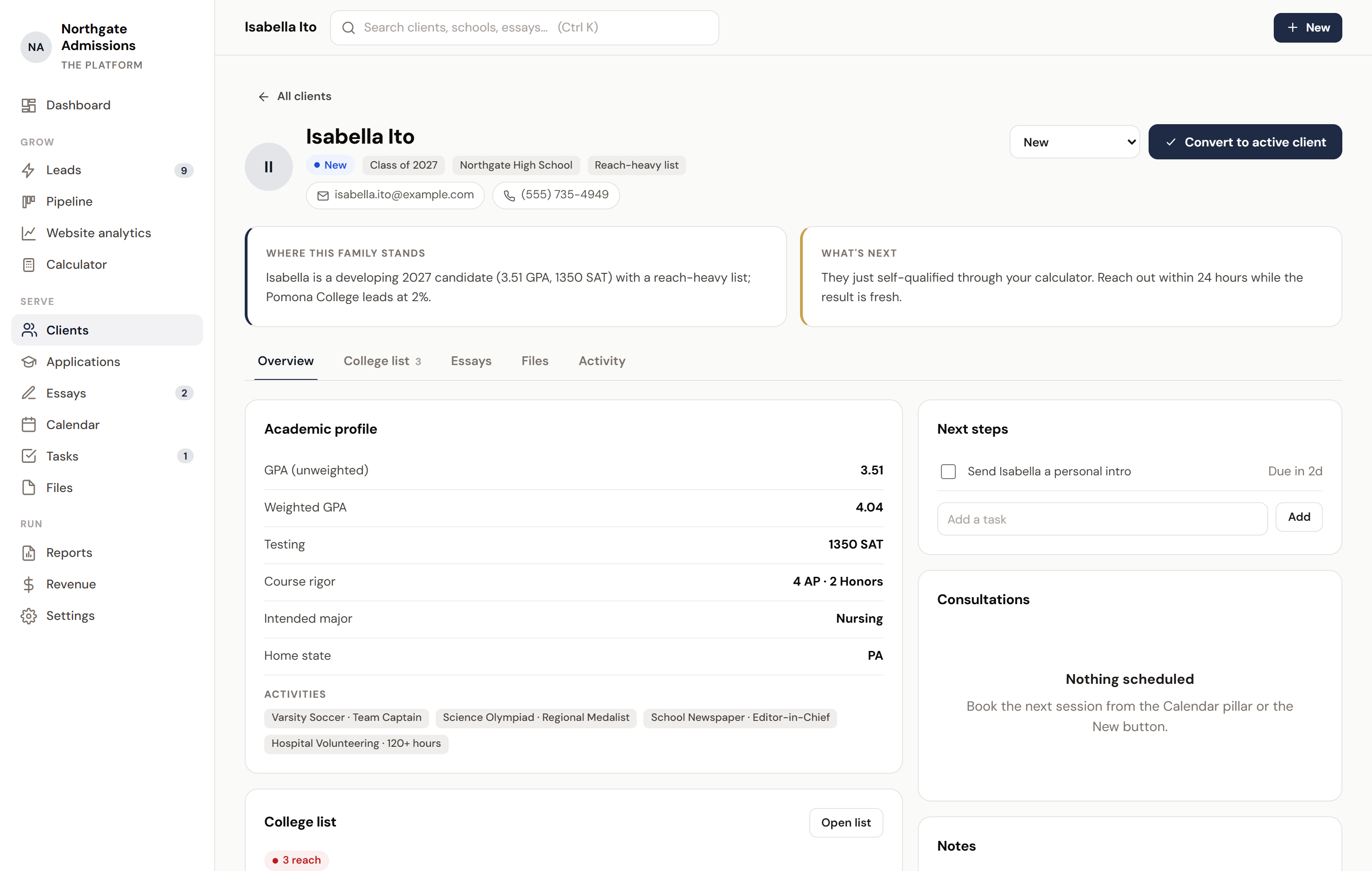Click the Due in 2d label

point(1295,472)
